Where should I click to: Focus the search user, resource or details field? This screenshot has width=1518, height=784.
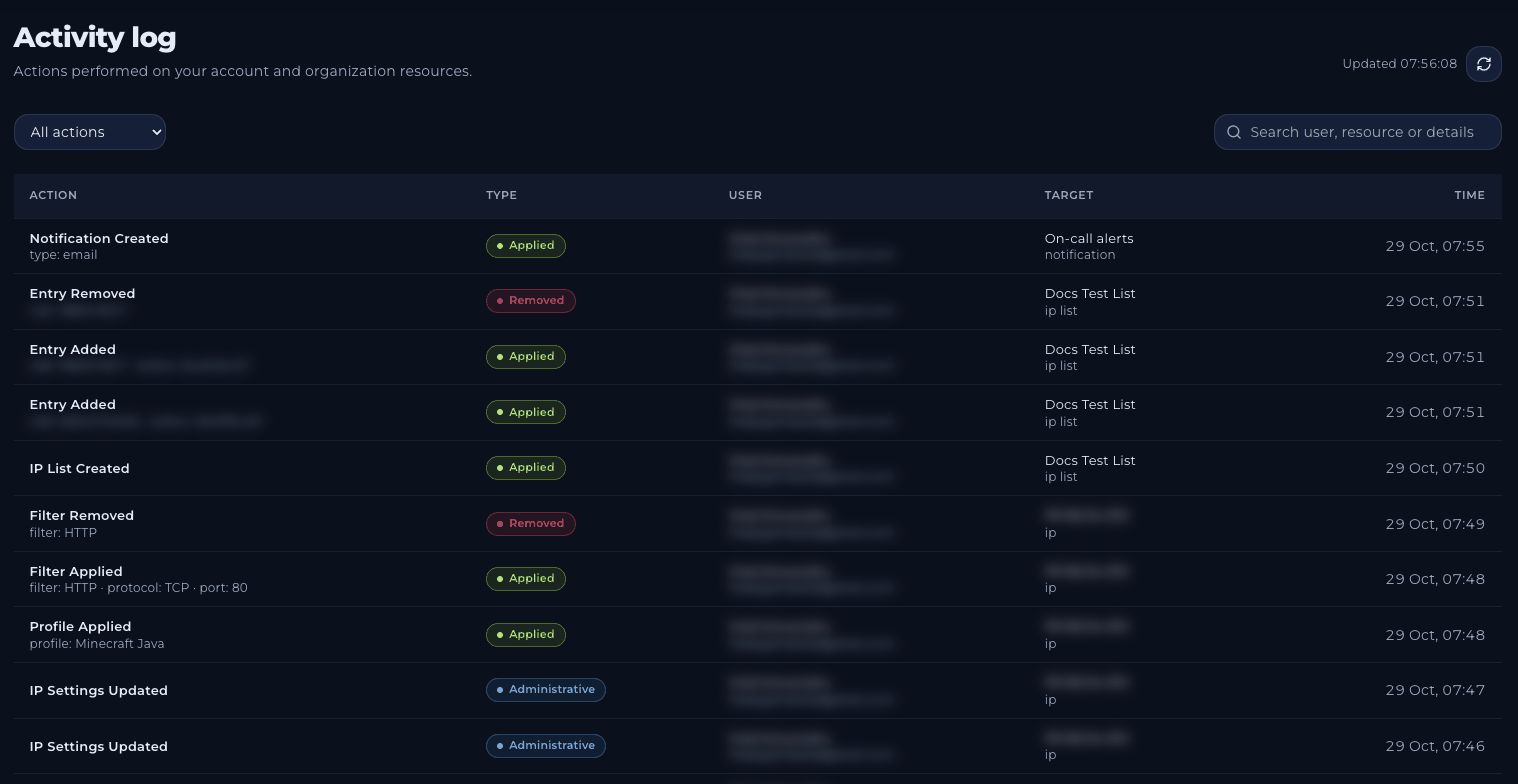[1358, 132]
